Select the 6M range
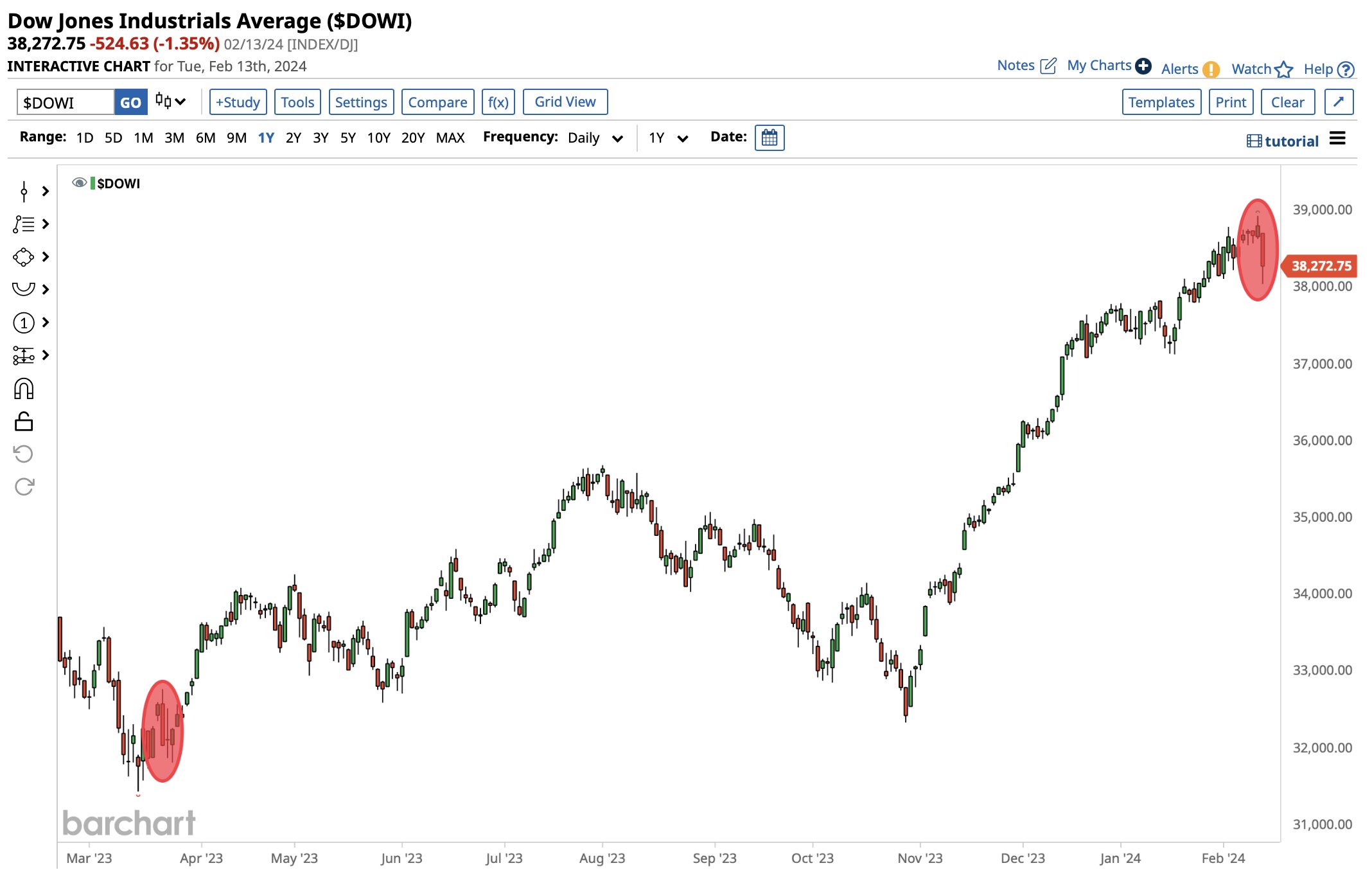 (206, 138)
